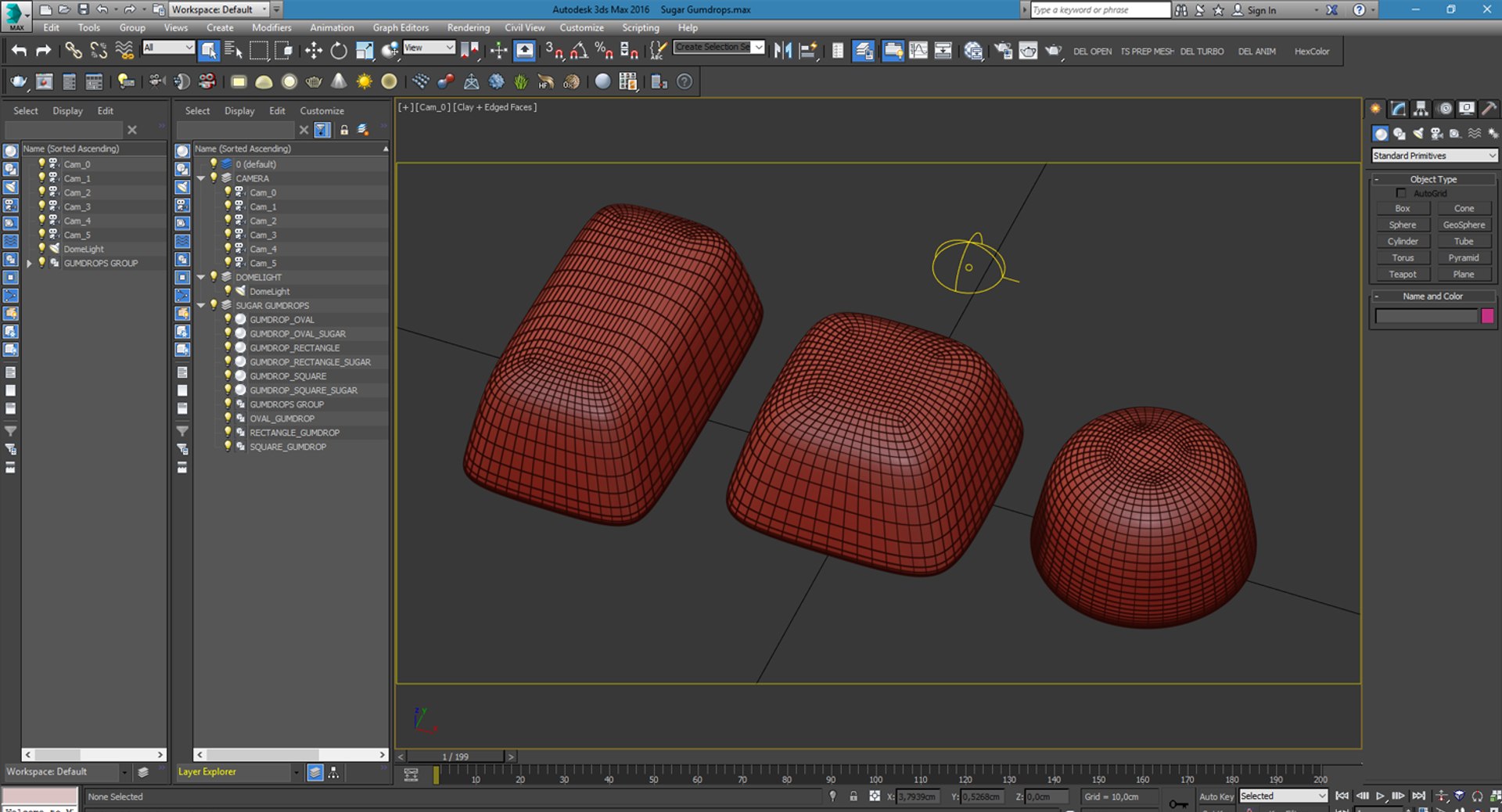Choose the Select and Uniform Scale tool
This screenshot has height=812, width=1502.
[x=365, y=51]
